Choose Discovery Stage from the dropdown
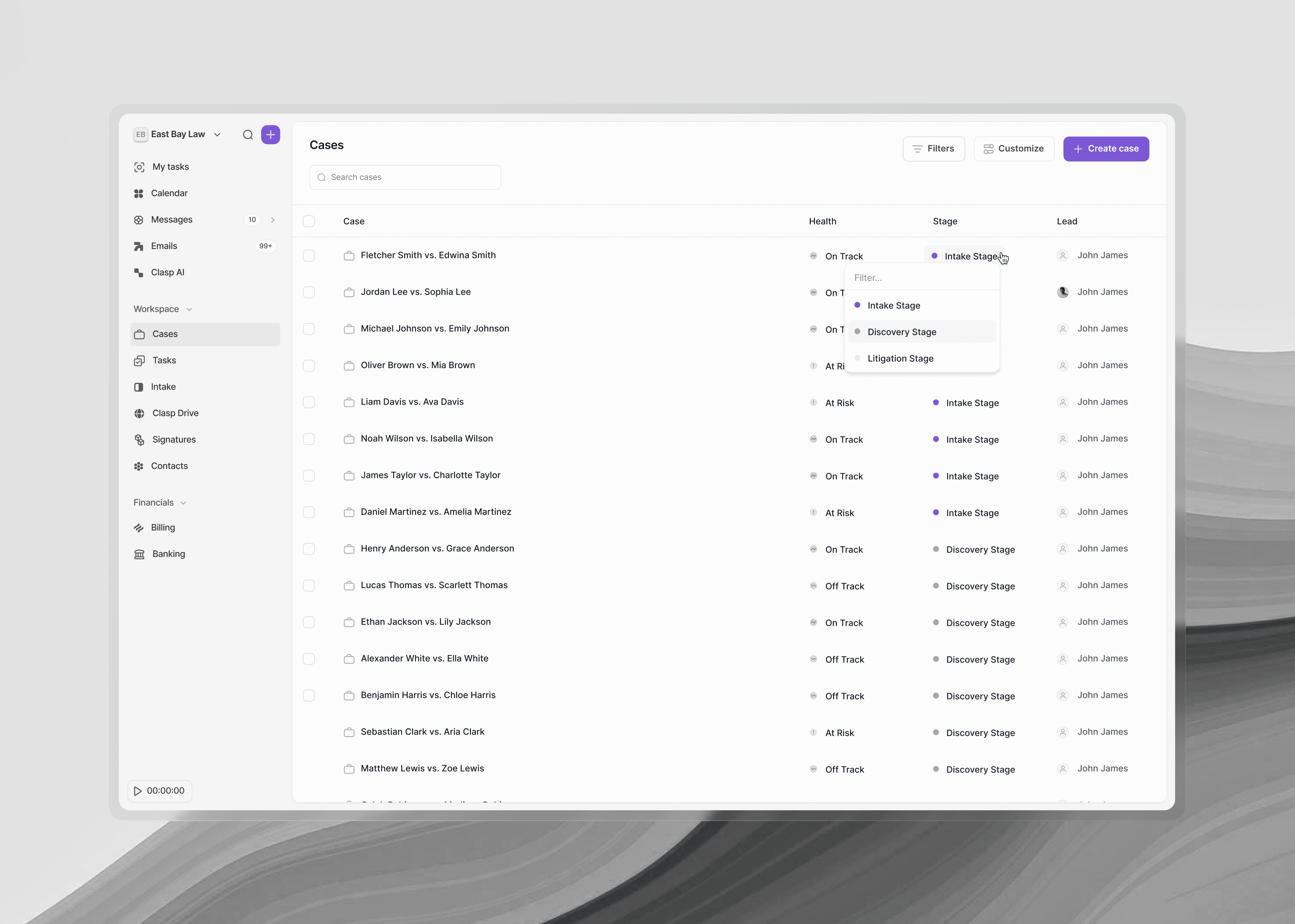1295x924 pixels. 902,332
